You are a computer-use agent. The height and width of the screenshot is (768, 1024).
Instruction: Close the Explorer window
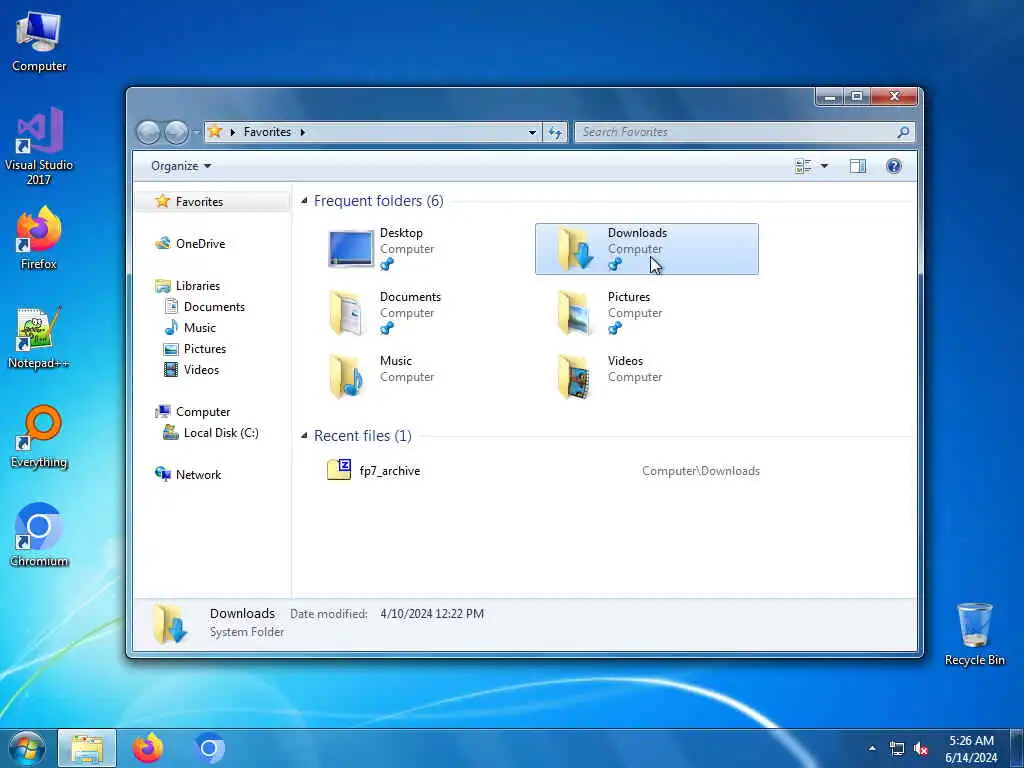pos(895,97)
